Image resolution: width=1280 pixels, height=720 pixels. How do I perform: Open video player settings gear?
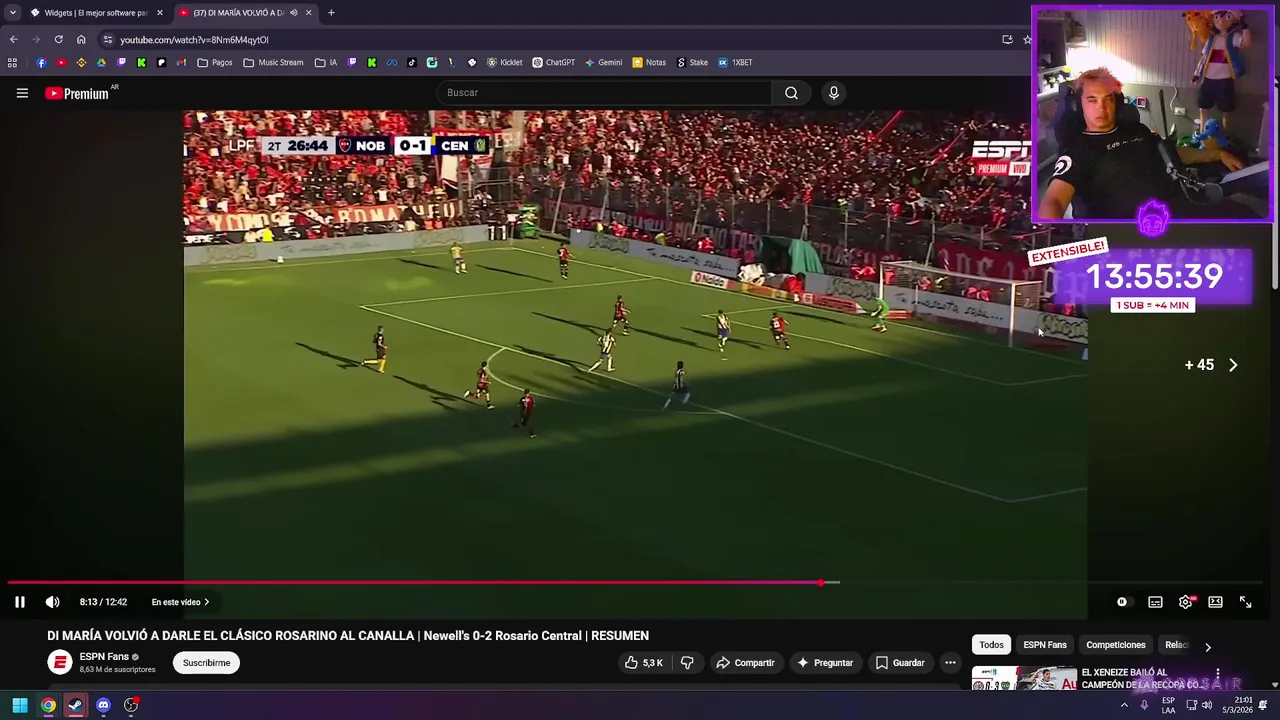click(x=1185, y=602)
